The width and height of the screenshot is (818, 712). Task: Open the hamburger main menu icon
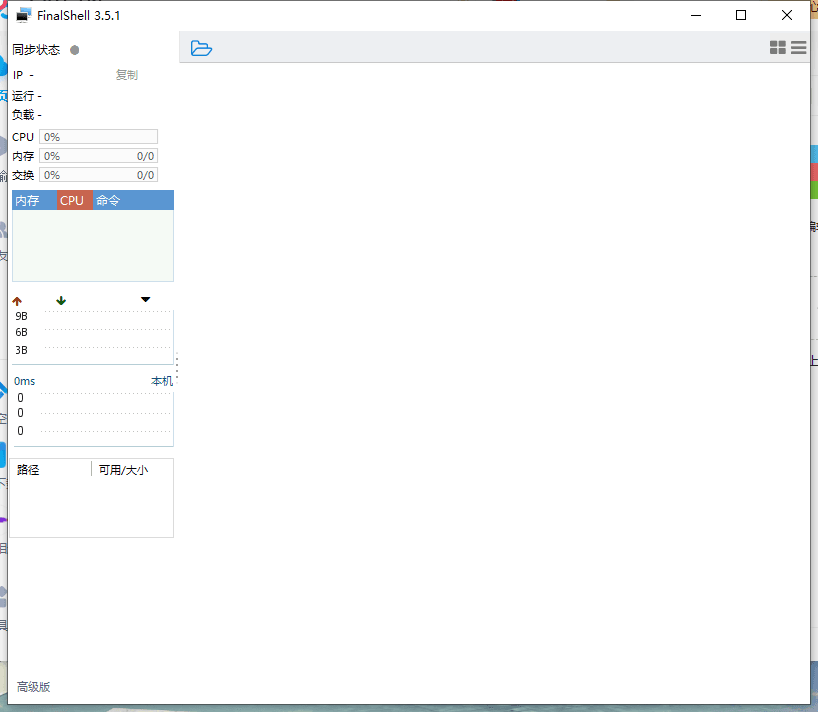(798, 48)
